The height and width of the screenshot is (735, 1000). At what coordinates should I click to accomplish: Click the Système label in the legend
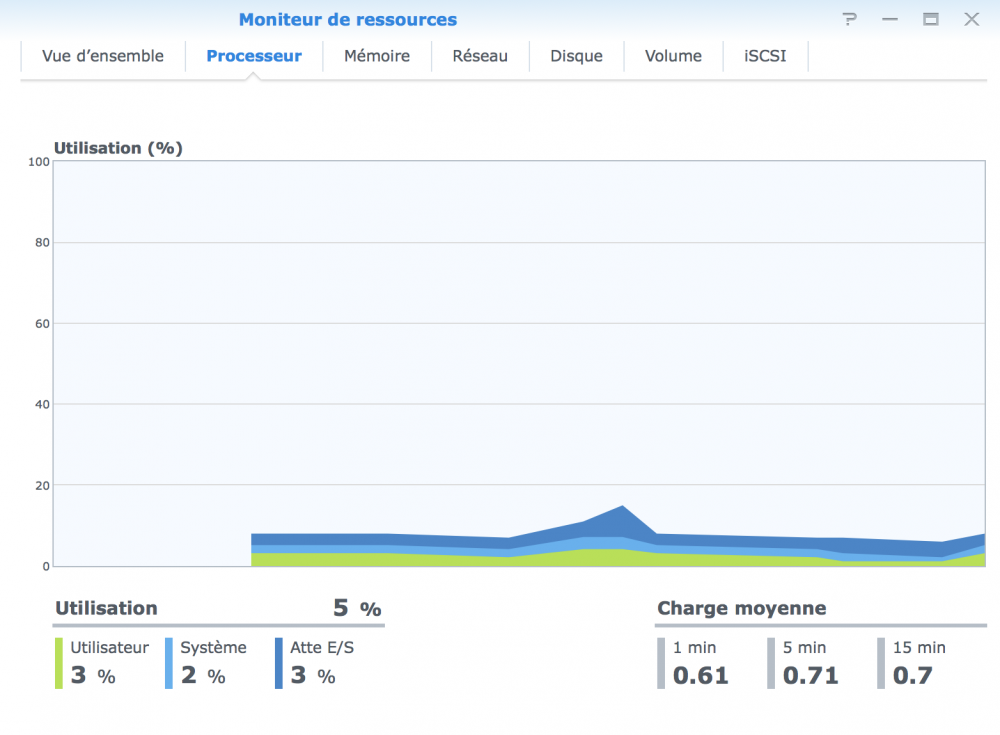[x=214, y=648]
